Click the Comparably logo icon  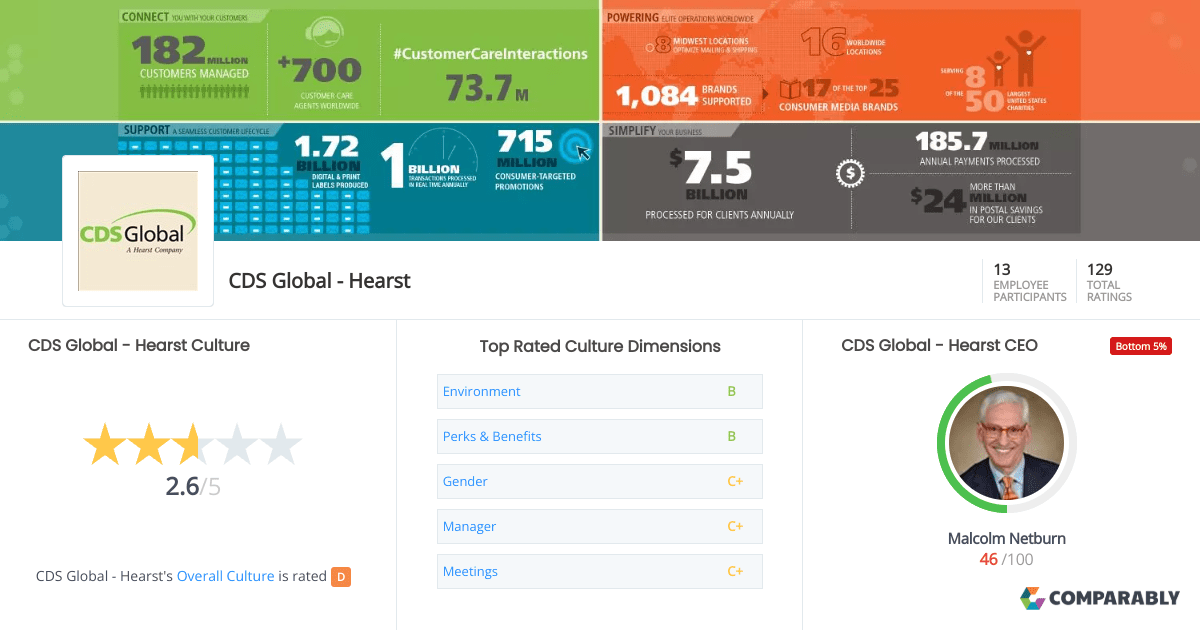point(1032,598)
